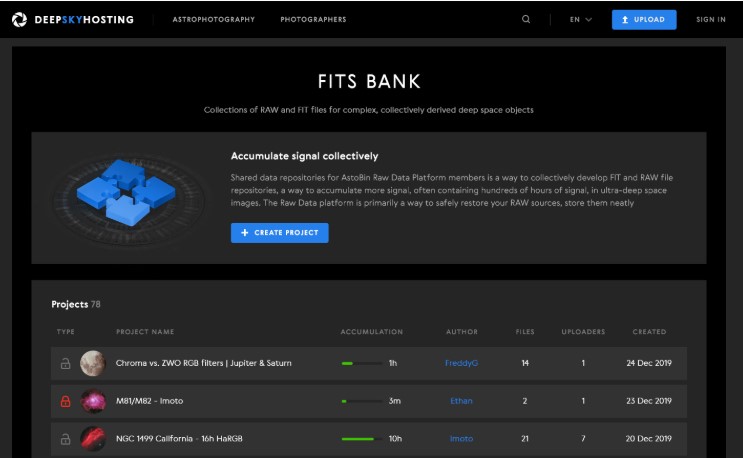Open the M81/M82 galaxy thumbnail
The image size is (743, 458).
click(93, 401)
